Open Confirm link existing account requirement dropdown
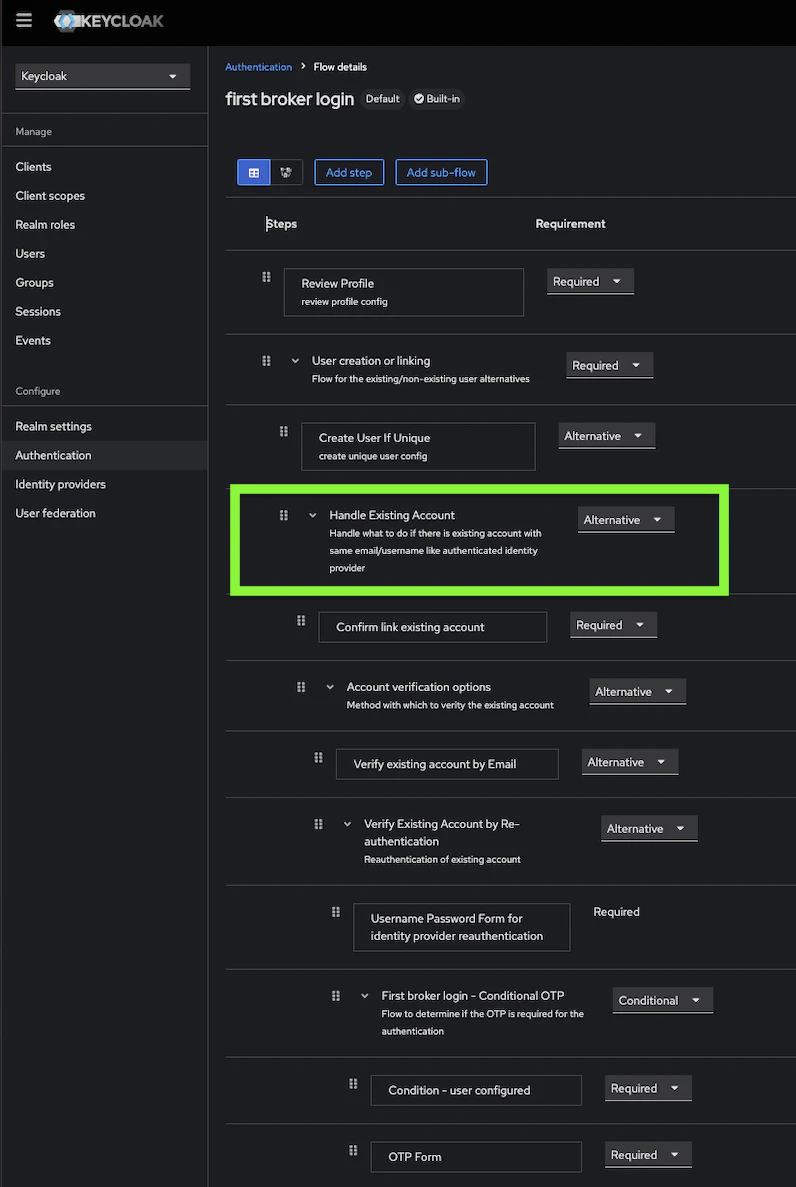796x1187 pixels. [x=613, y=625]
